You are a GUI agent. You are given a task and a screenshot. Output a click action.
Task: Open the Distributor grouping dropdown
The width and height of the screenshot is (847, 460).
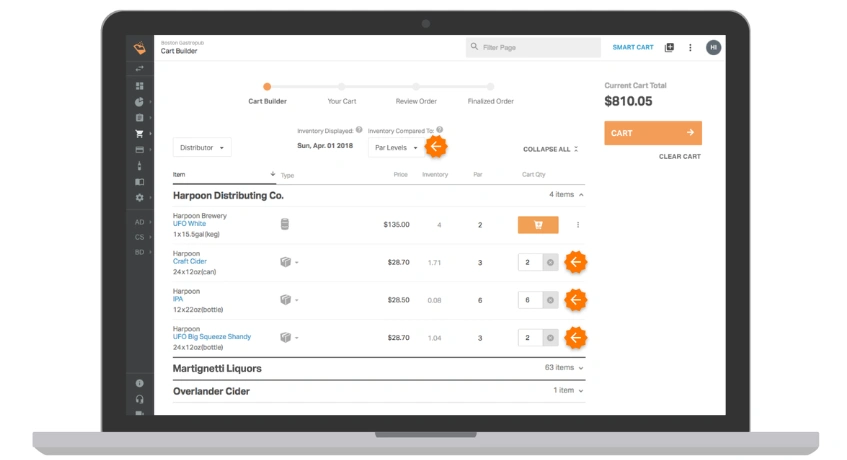(201, 147)
